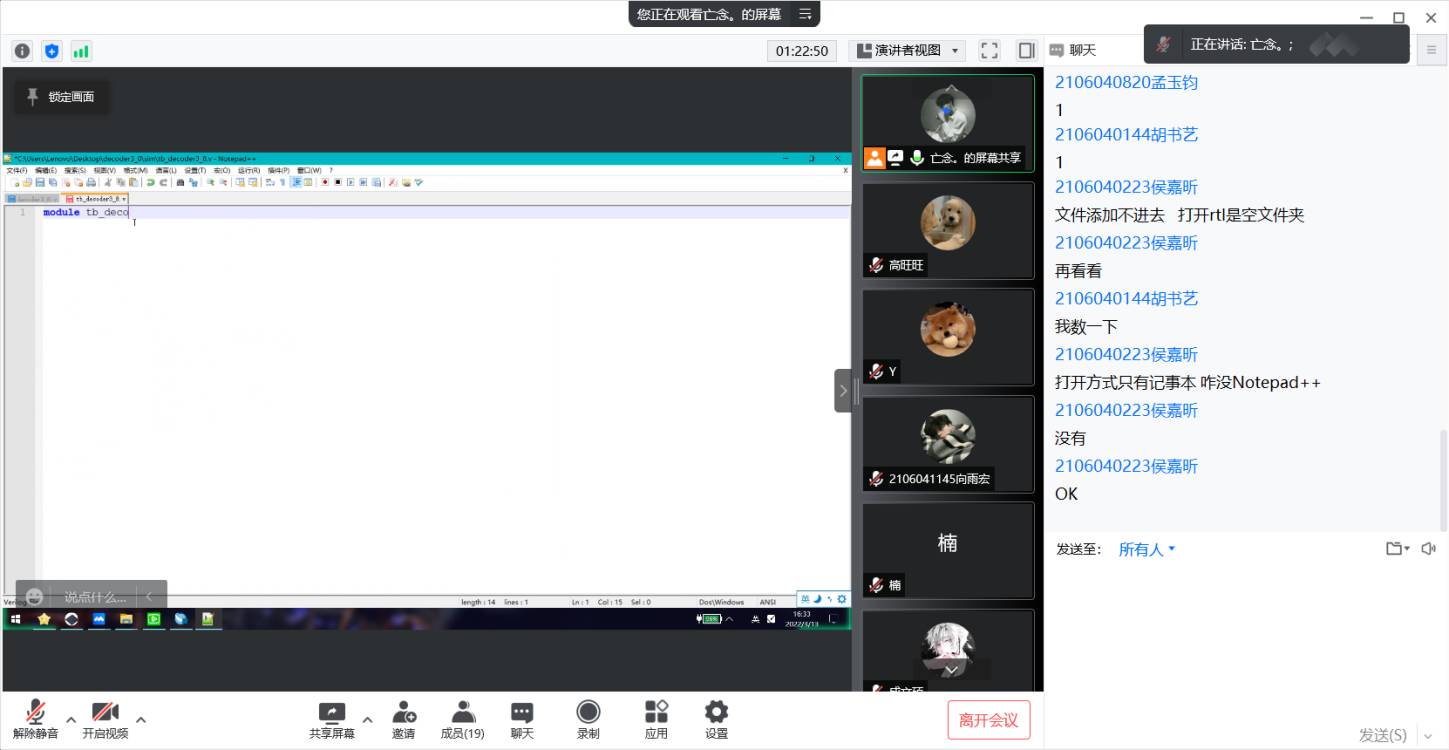Click the chat message input area
The width and height of the screenshot is (1449, 750).
pos(1246,640)
